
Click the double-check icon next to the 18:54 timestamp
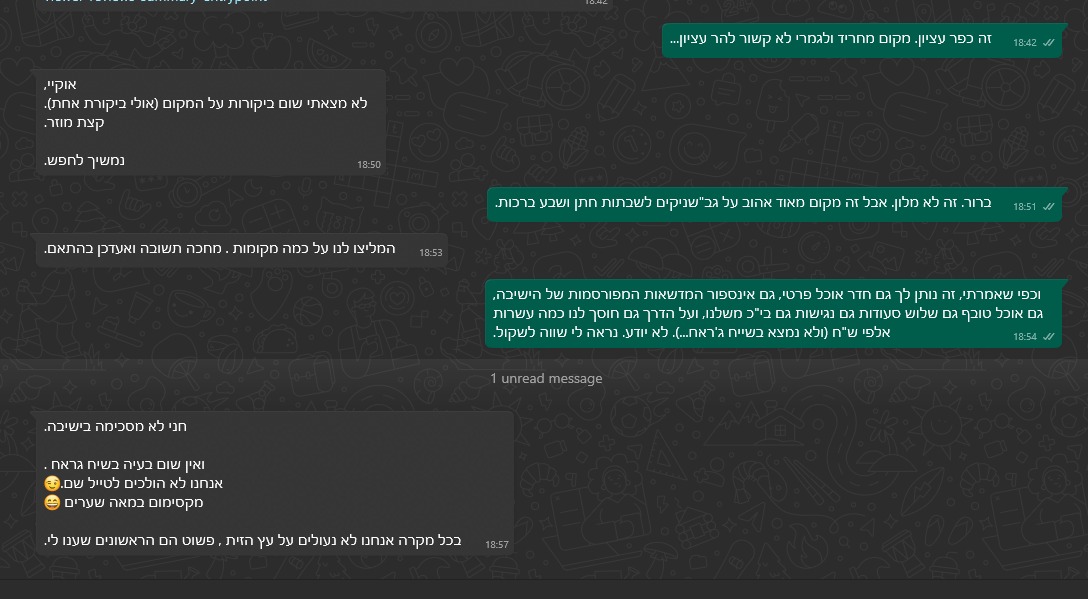coord(1048,337)
